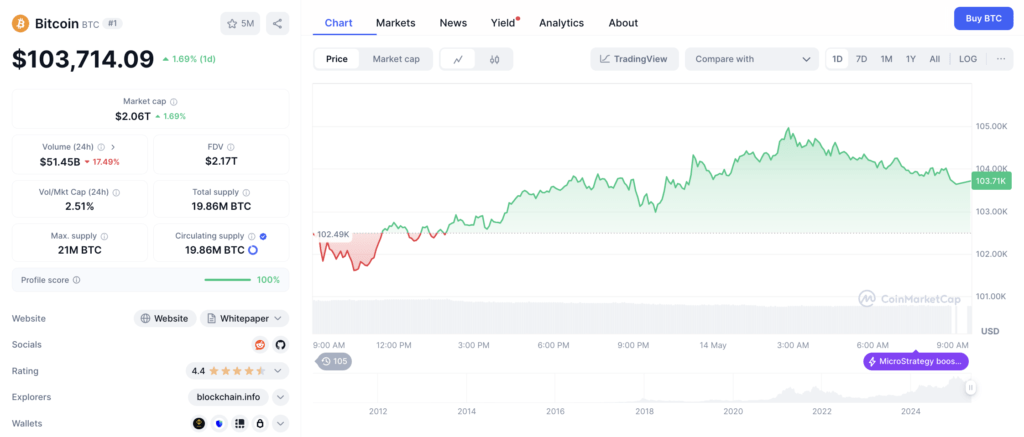Click the info icon next to Volume (24h)

pos(101,147)
